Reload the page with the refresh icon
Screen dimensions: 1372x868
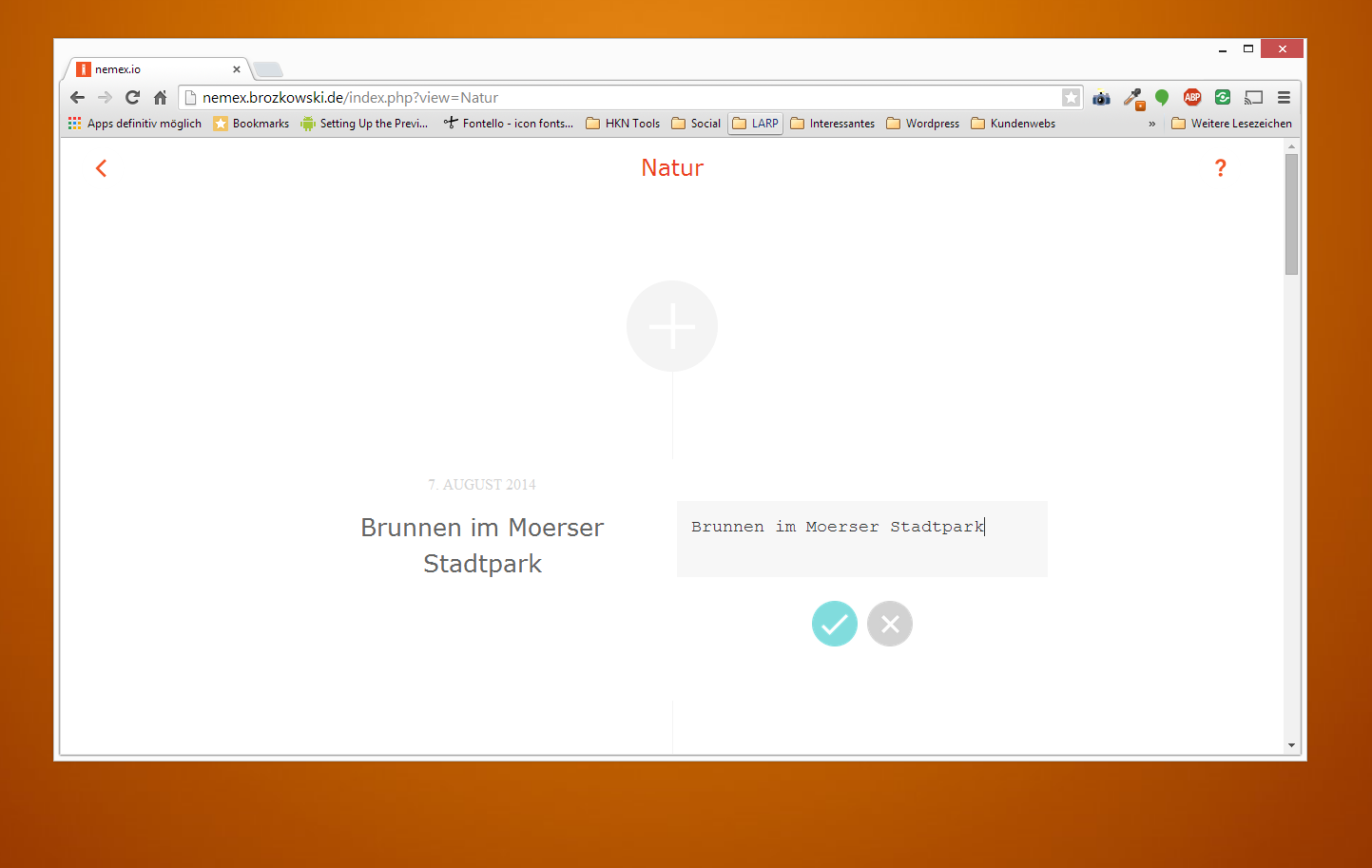[133, 97]
